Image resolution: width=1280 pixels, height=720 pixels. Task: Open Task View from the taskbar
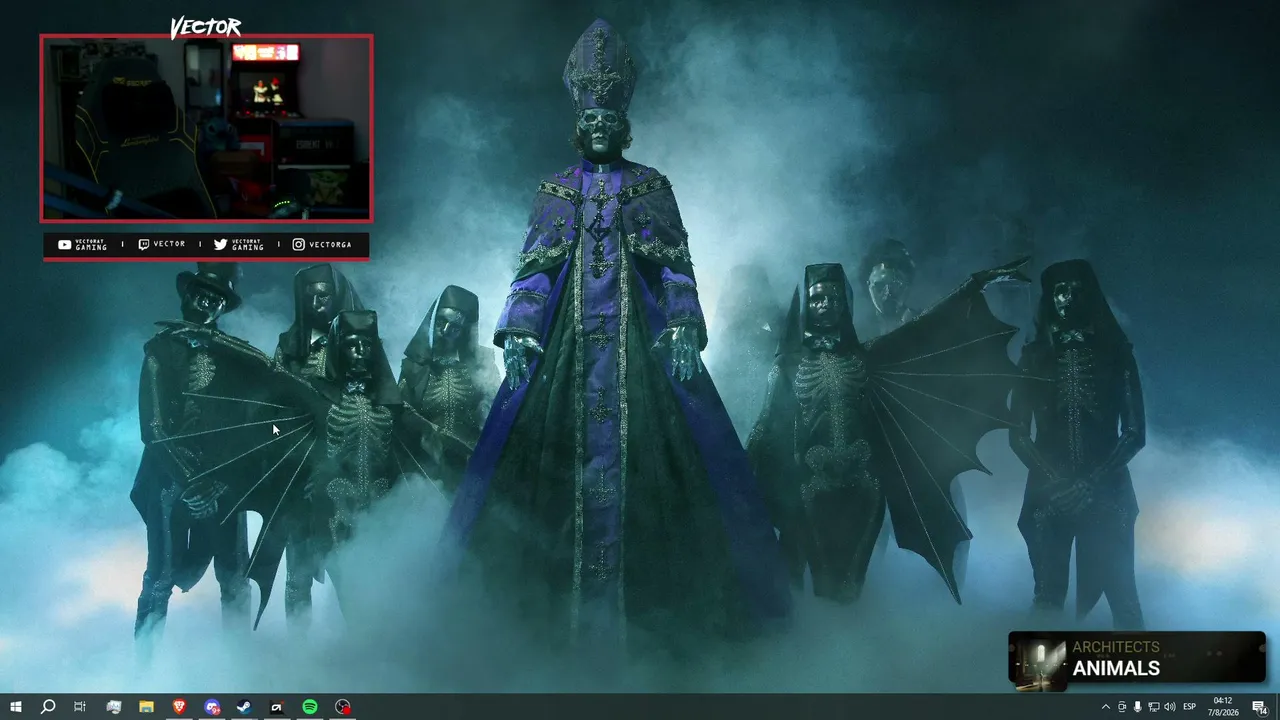click(x=80, y=707)
